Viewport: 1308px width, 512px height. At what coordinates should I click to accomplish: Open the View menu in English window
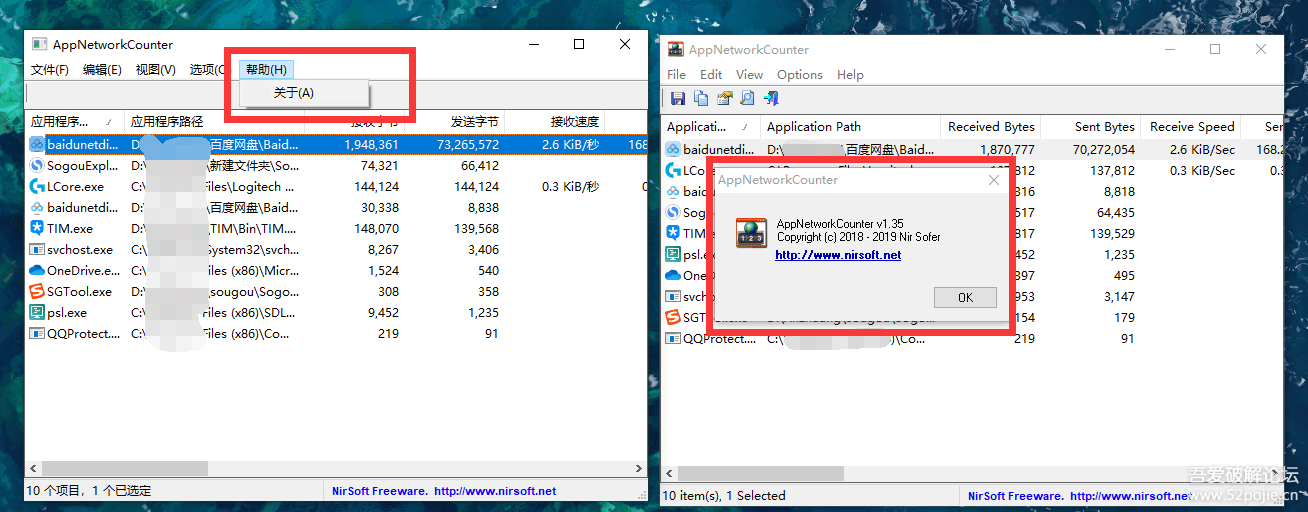pyautogui.click(x=749, y=74)
